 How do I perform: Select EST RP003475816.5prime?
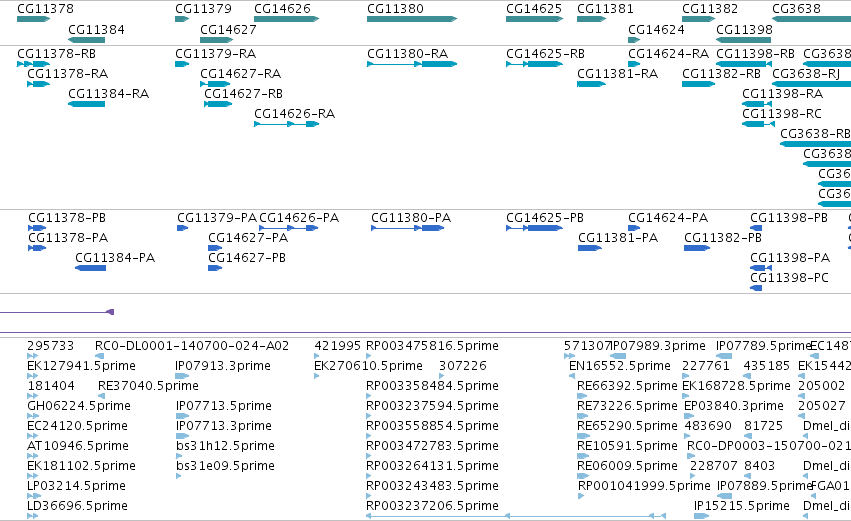432,346
